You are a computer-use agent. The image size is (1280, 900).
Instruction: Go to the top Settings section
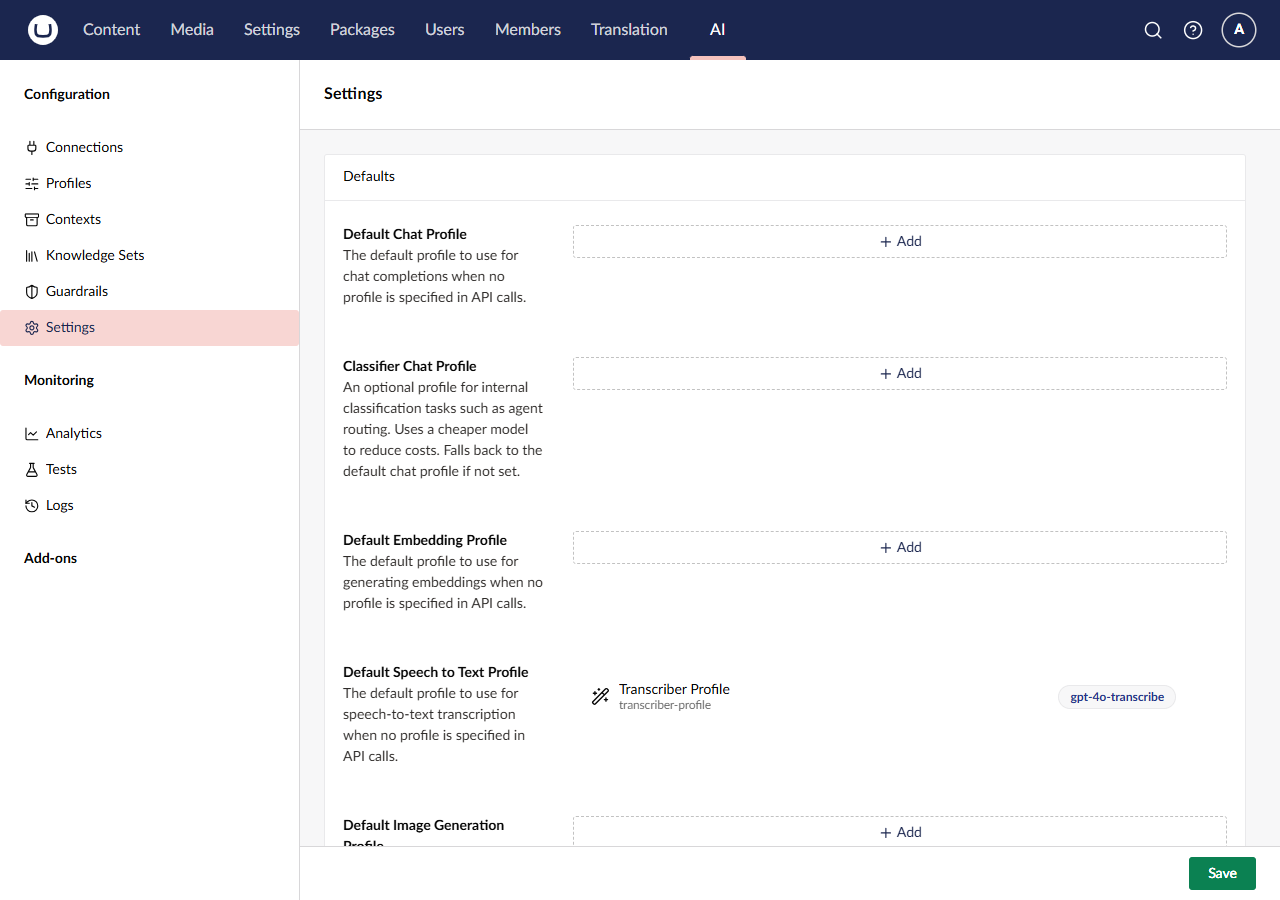coord(272,30)
